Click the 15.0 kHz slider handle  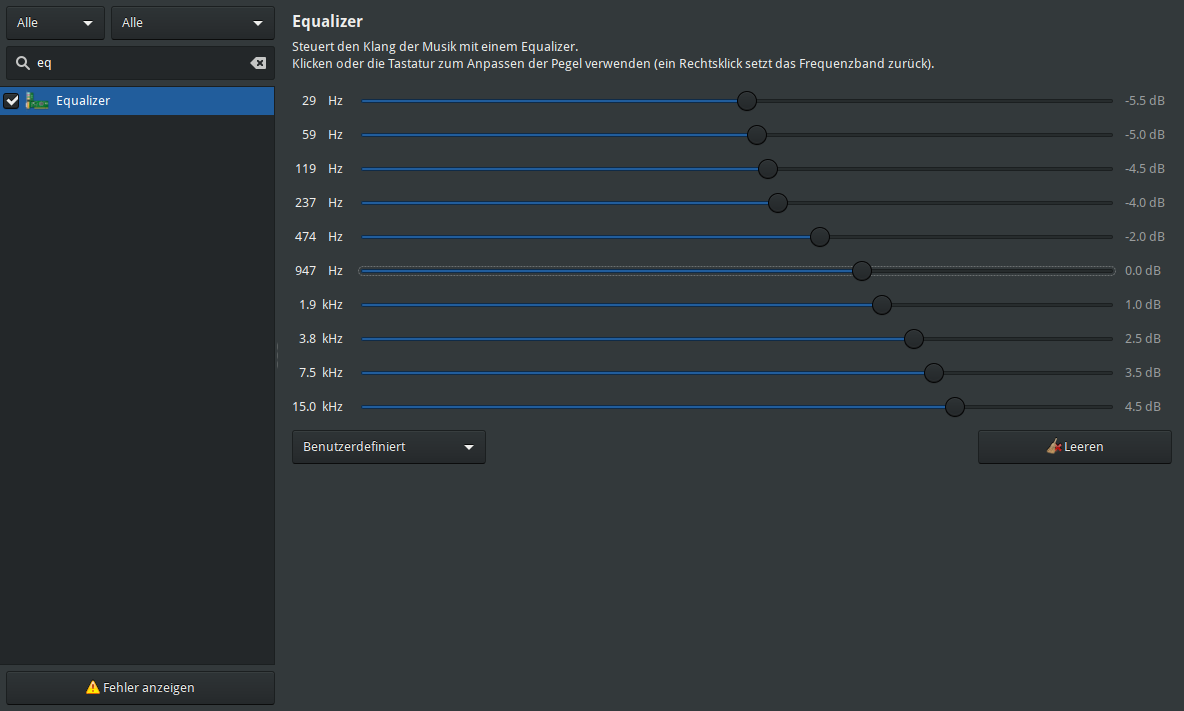(954, 407)
